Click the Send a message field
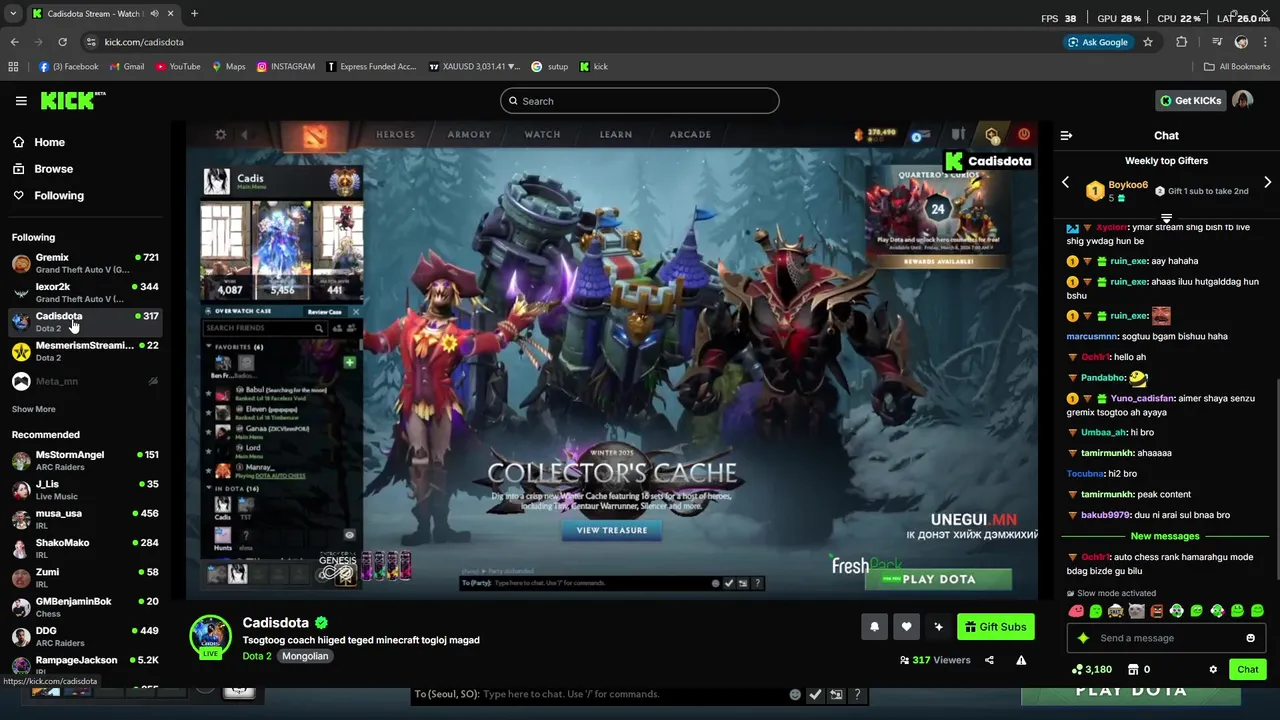This screenshot has height=720, width=1280. (1167, 638)
